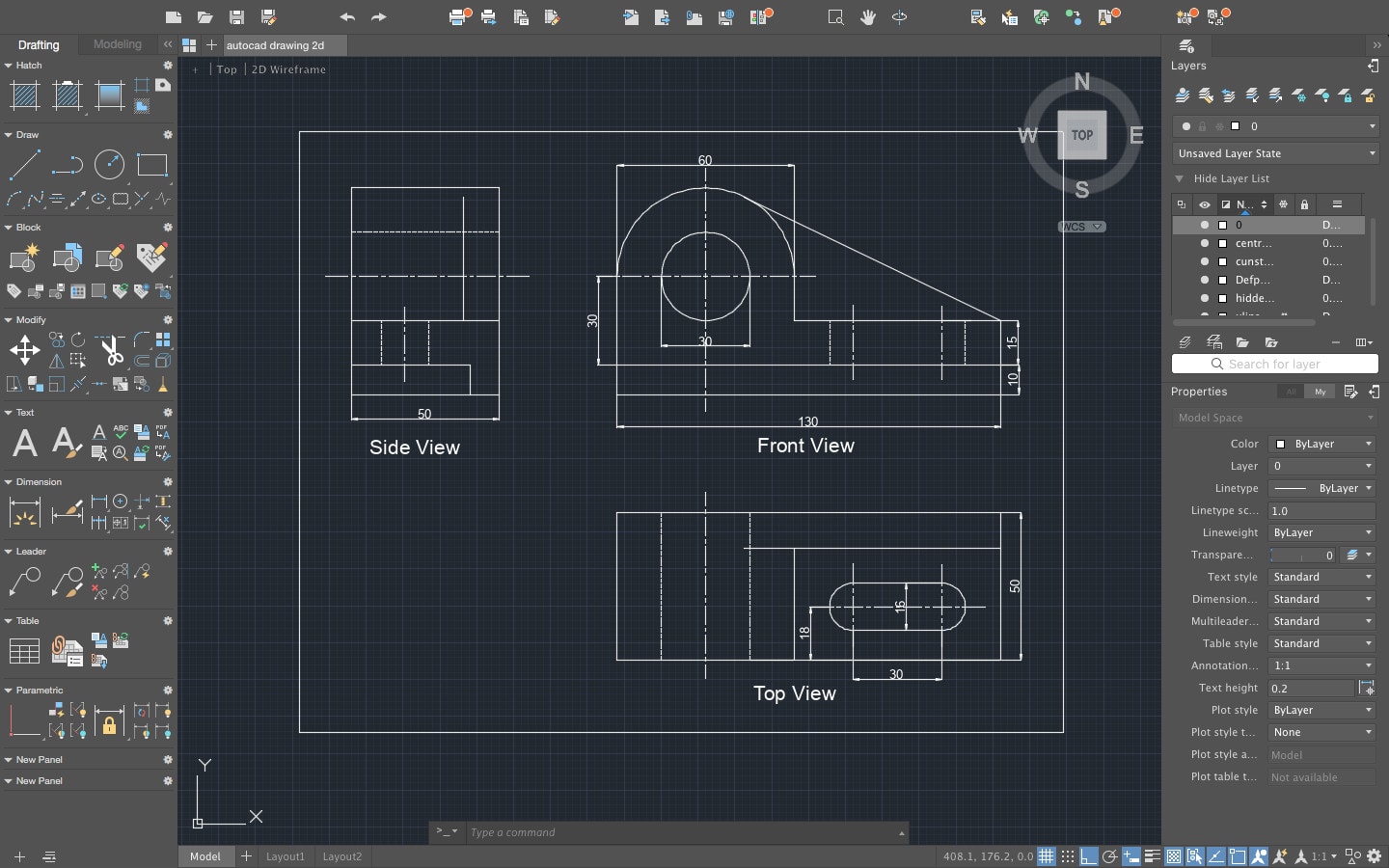Open the Layout1 tab

click(285, 856)
